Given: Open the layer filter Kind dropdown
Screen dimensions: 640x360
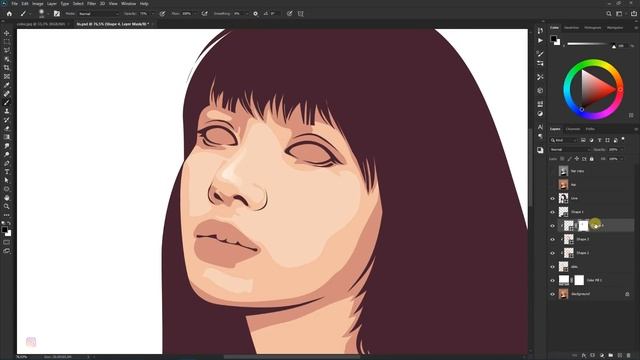Looking at the screenshot, I should click(564, 140).
